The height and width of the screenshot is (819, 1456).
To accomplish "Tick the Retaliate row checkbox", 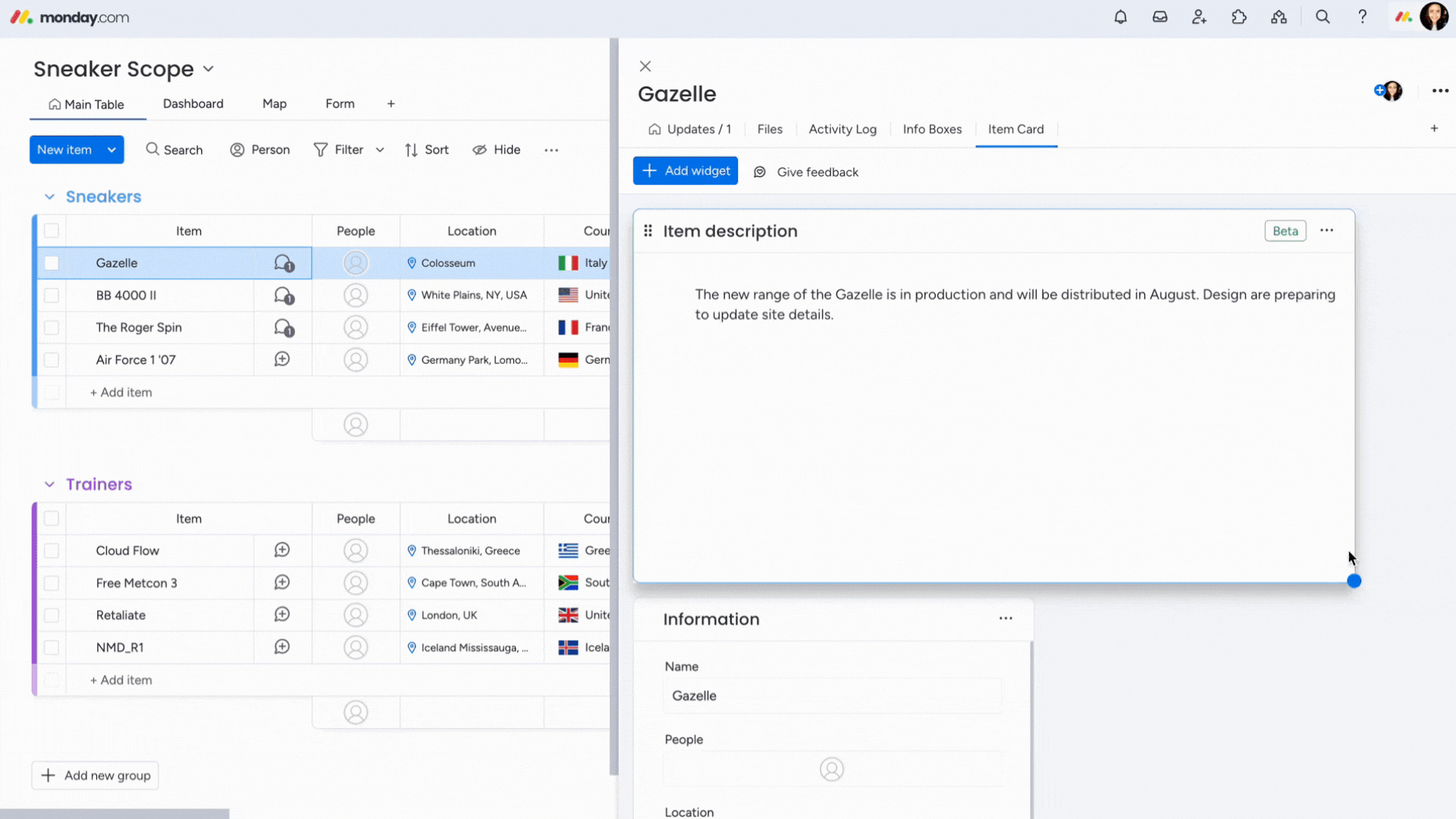I will pyautogui.click(x=52, y=615).
